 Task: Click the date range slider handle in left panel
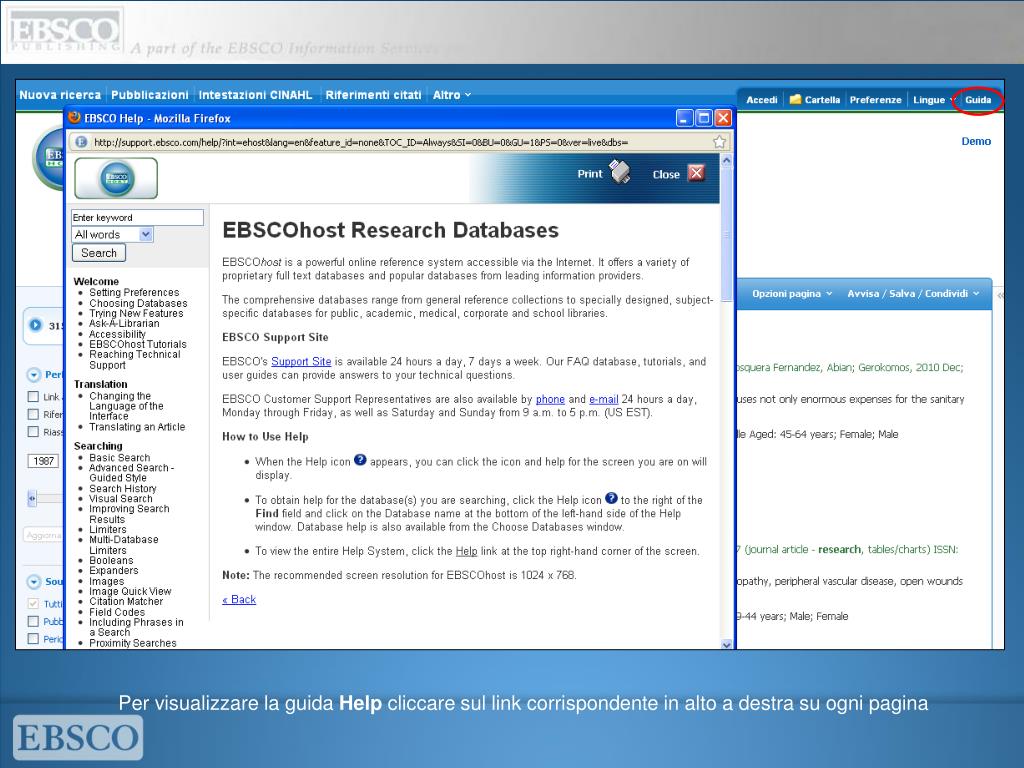[32, 498]
